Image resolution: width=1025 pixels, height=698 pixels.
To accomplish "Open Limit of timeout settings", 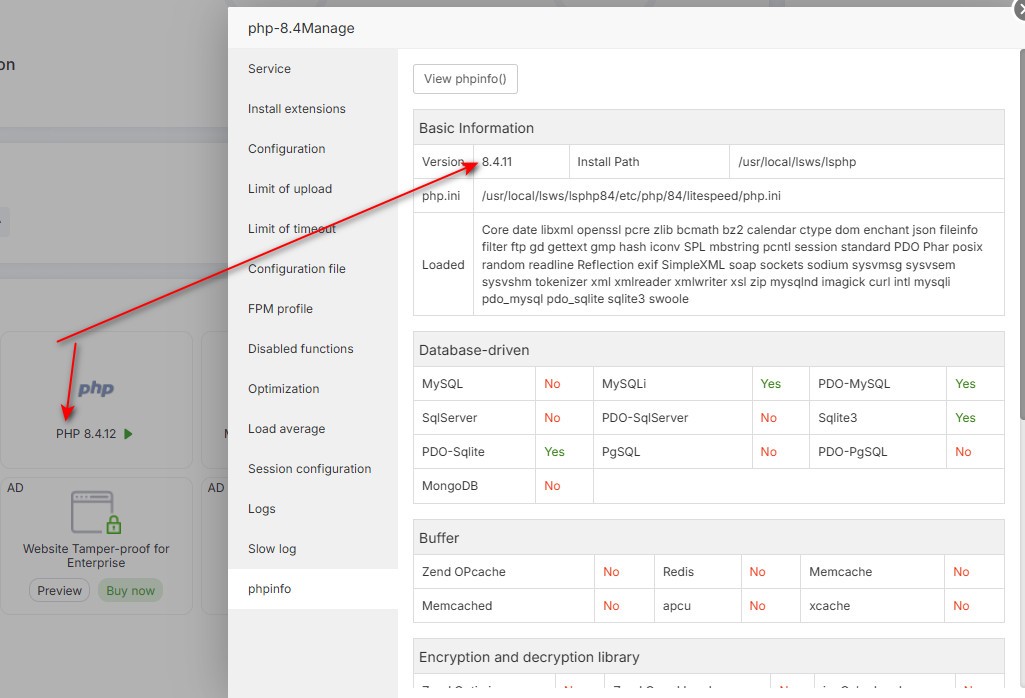I will 290,228.
